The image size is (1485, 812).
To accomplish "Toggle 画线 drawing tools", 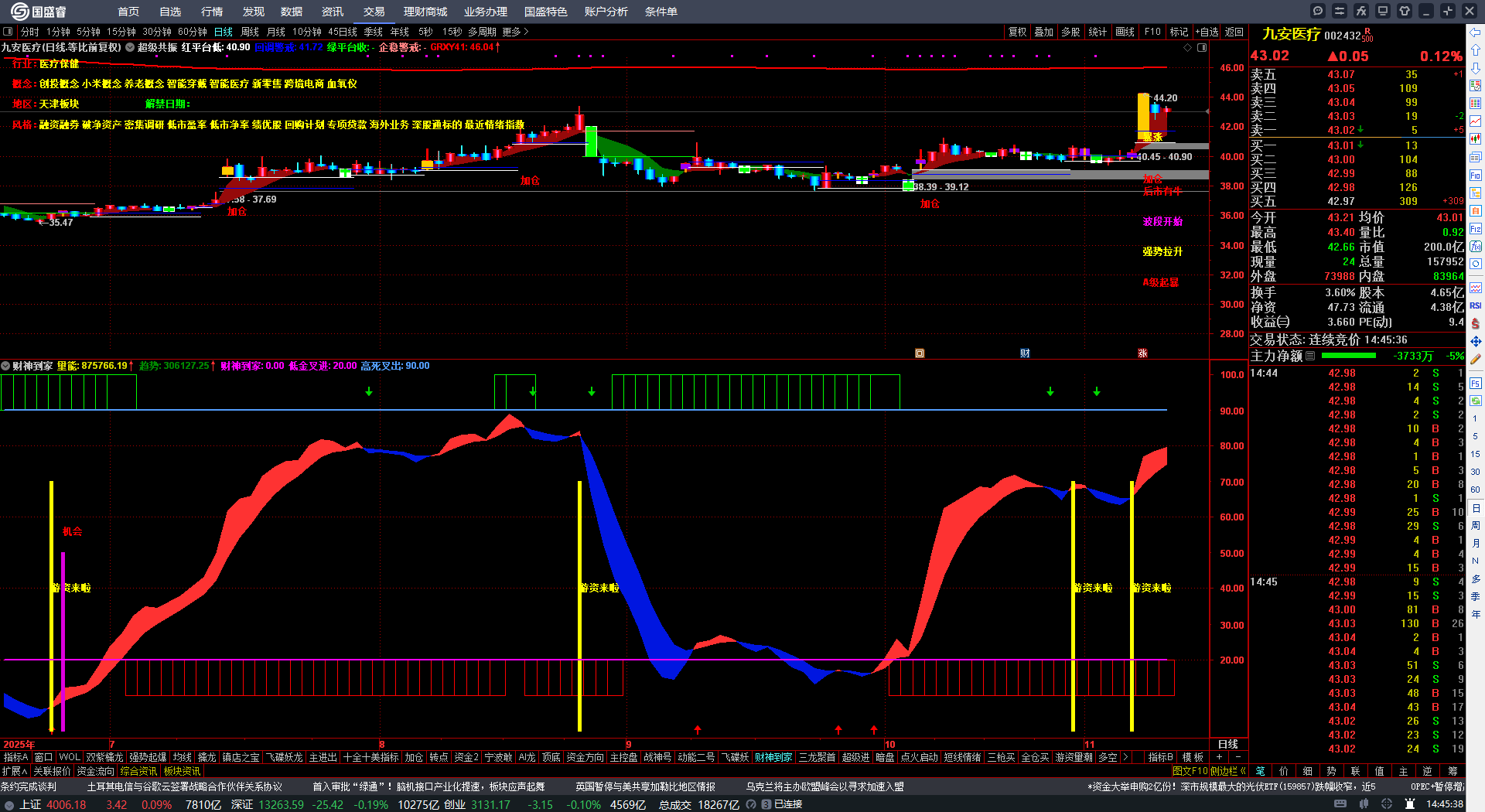I will pos(1125,32).
